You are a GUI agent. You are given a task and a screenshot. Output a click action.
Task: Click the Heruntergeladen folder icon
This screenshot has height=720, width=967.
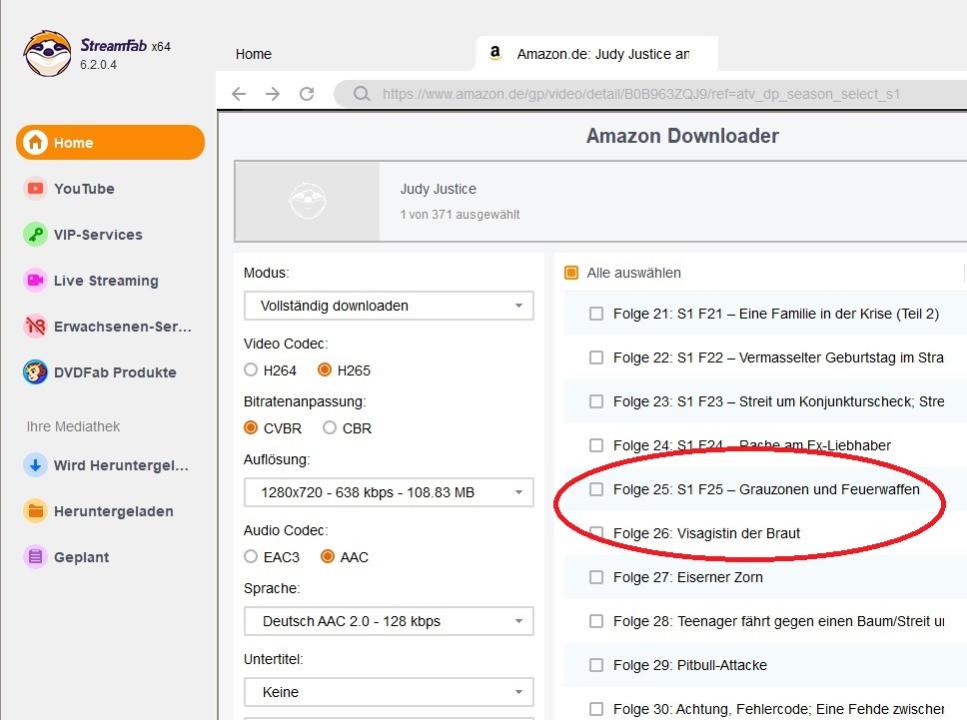[35, 511]
